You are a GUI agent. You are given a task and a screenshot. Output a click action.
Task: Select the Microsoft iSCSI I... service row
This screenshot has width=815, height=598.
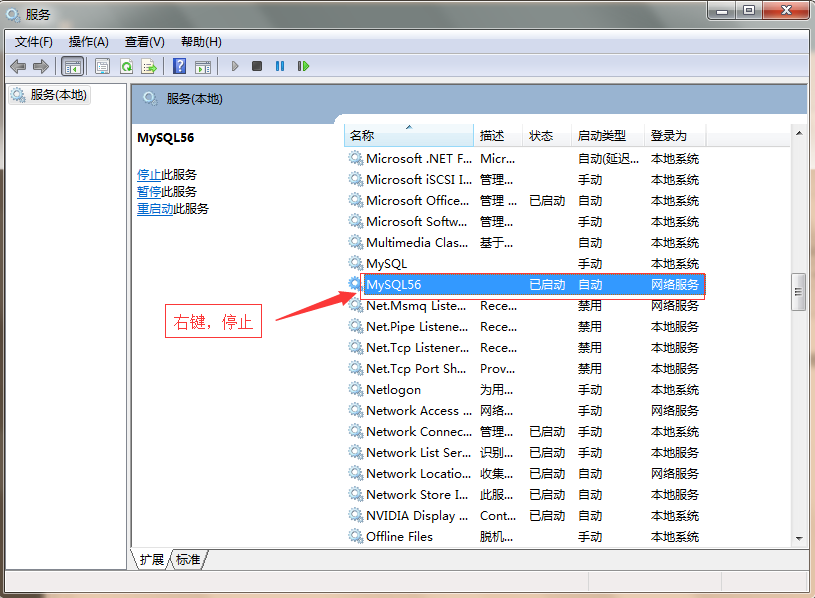coord(524,180)
